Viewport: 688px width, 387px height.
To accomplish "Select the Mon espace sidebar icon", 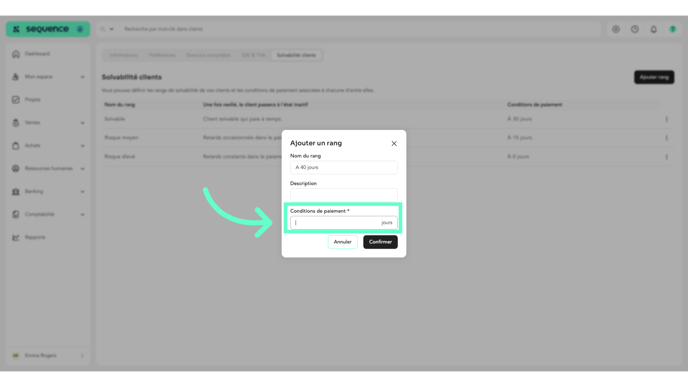I will pyautogui.click(x=16, y=77).
